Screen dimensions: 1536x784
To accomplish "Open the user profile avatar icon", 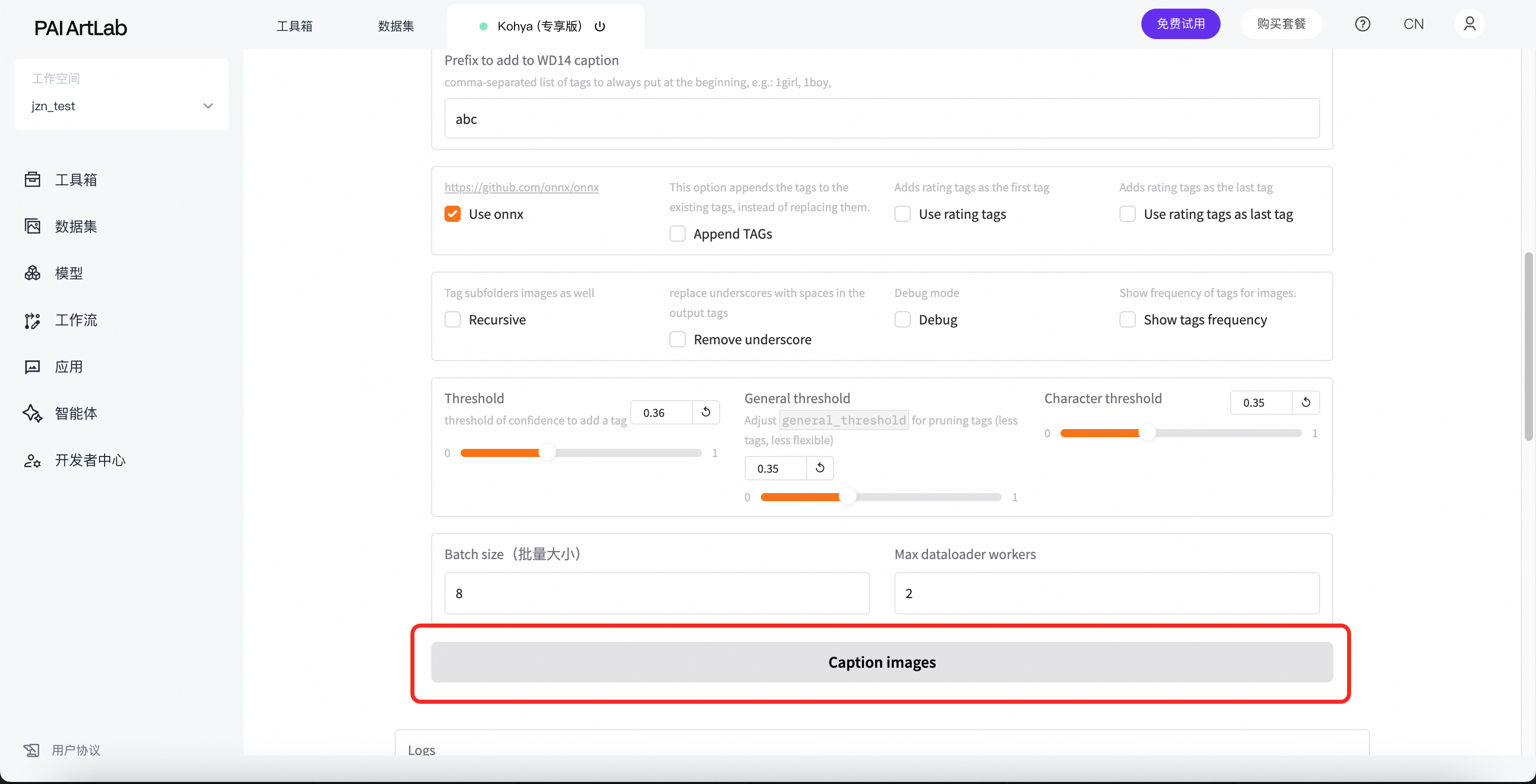I will [1469, 24].
